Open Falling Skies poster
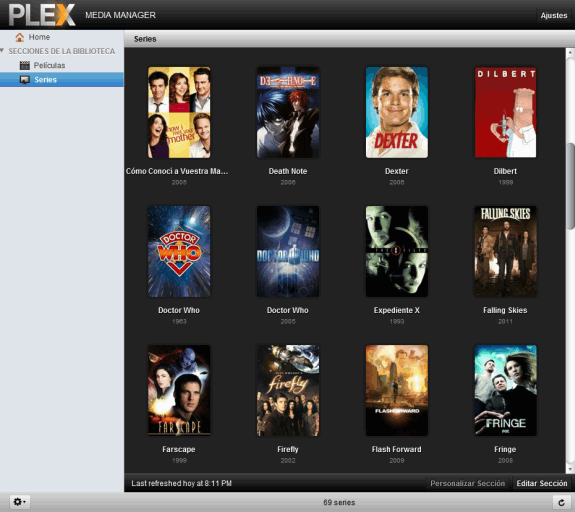575x512 pixels. tap(505, 251)
